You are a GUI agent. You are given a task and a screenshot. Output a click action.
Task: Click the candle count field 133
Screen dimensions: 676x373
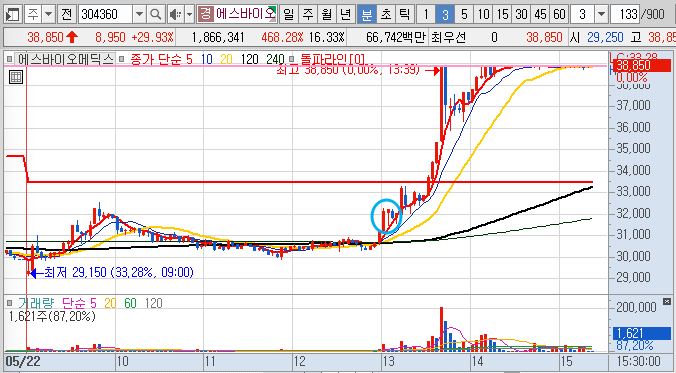(625, 15)
